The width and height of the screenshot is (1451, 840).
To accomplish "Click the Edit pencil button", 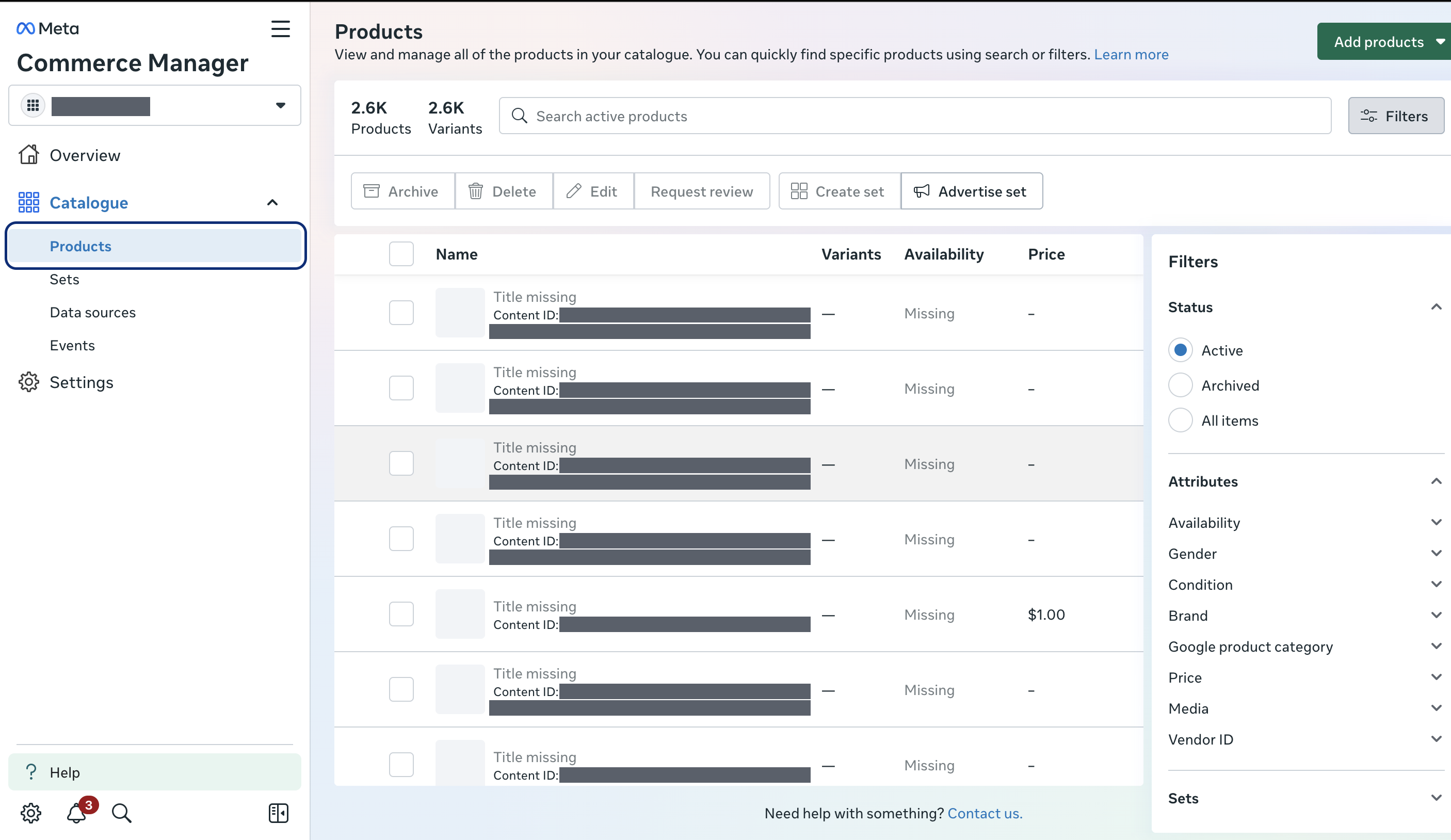I will tap(593, 191).
